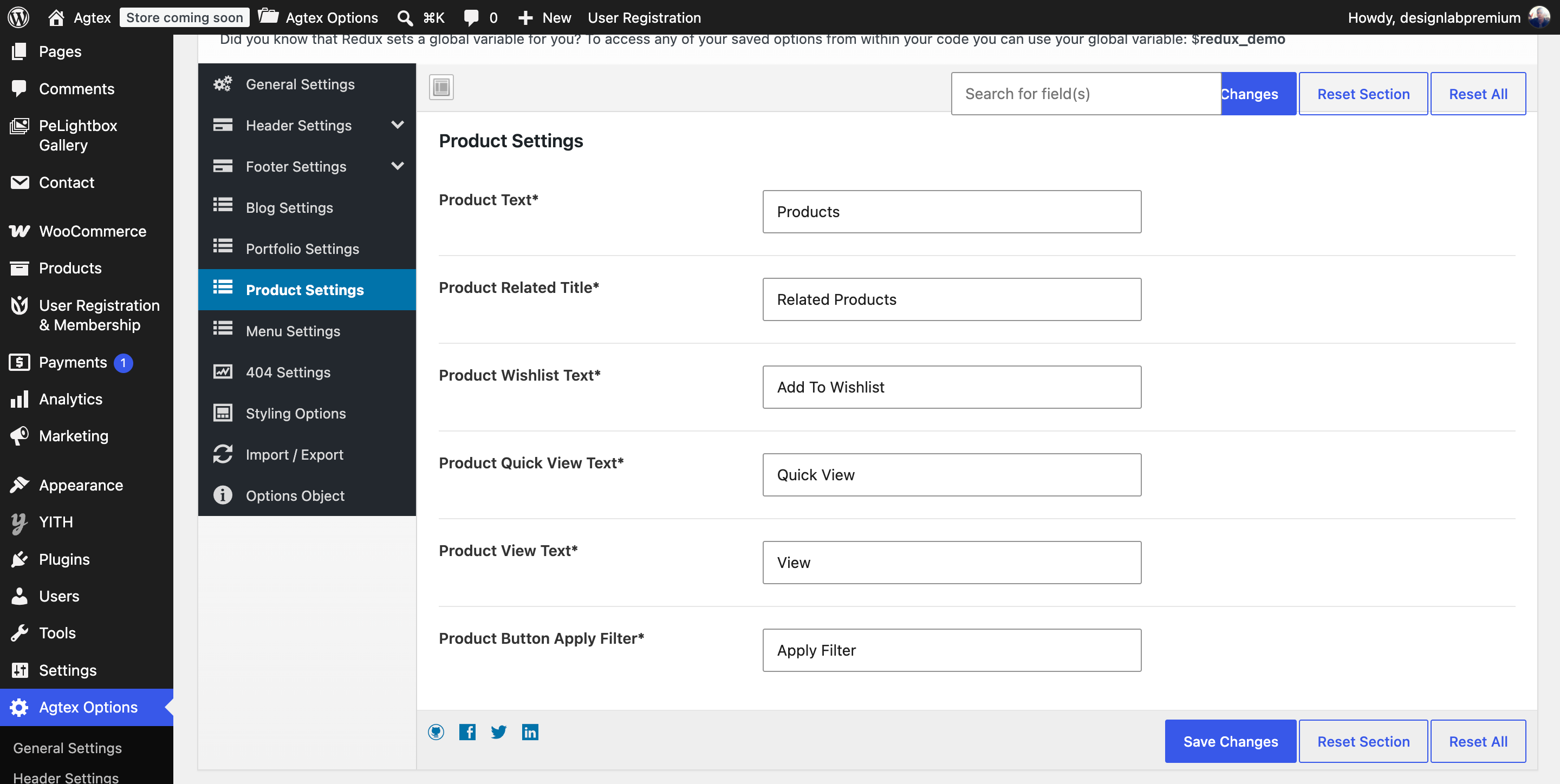Open Menu Settings section
1560x784 pixels.
click(307, 331)
